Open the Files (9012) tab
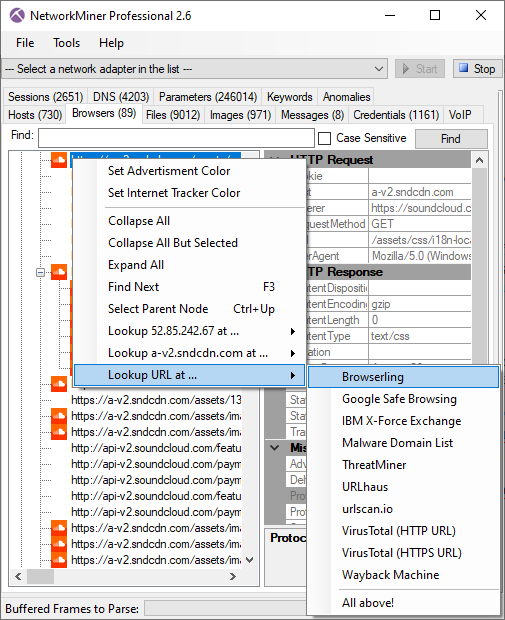The image size is (505, 620). (x=173, y=115)
